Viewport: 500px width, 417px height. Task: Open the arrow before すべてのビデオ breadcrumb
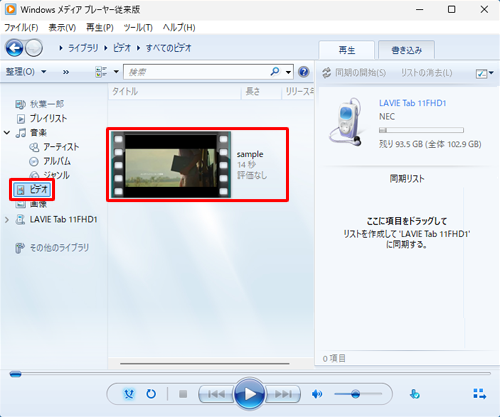pos(138,48)
